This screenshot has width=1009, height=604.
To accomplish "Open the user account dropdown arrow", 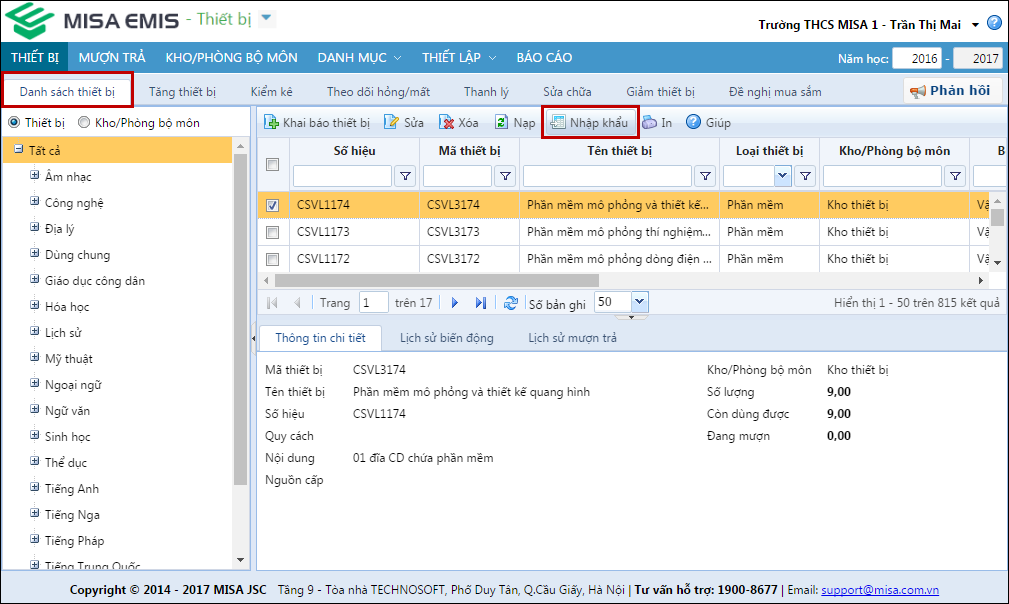I will pyautogui.click(x=976, y=25).
